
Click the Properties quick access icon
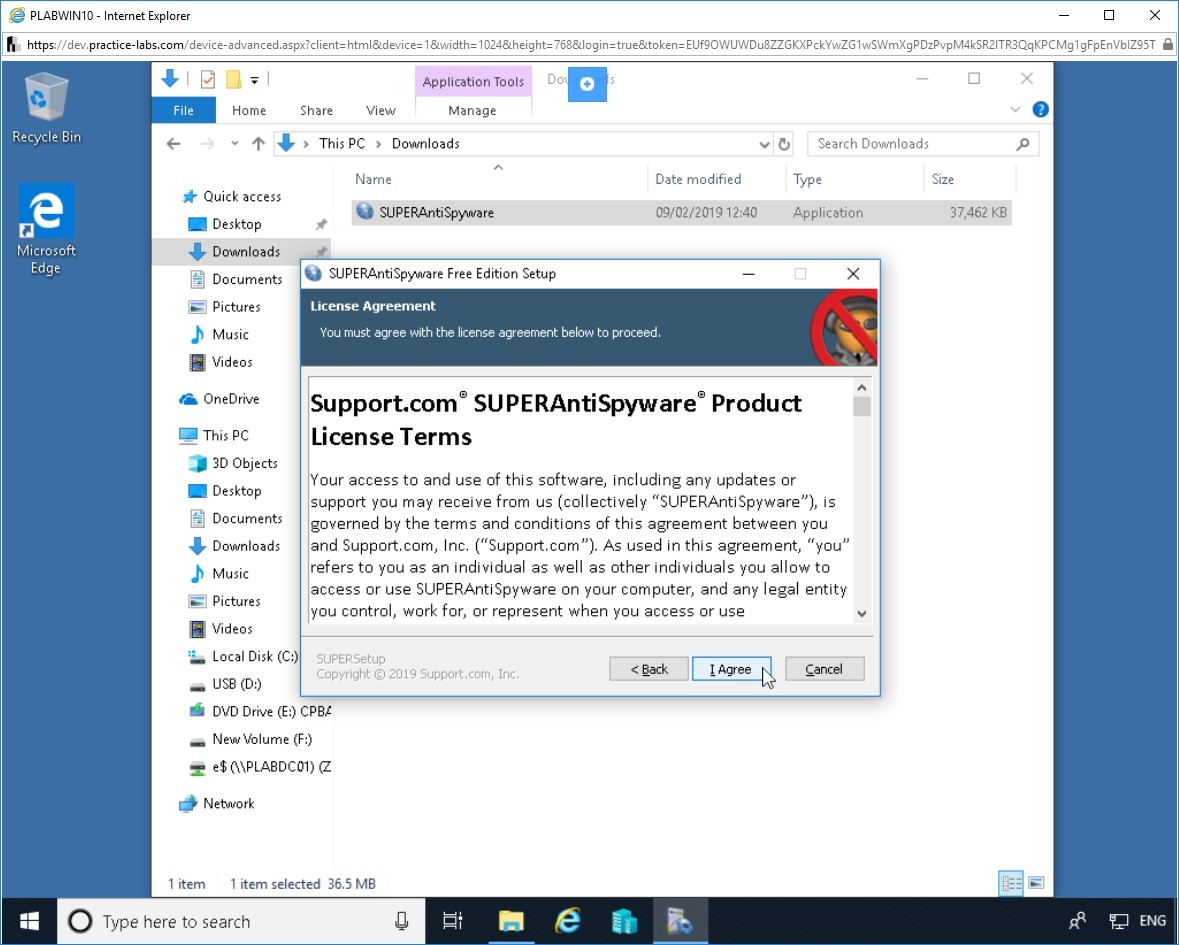click(208, 79)
